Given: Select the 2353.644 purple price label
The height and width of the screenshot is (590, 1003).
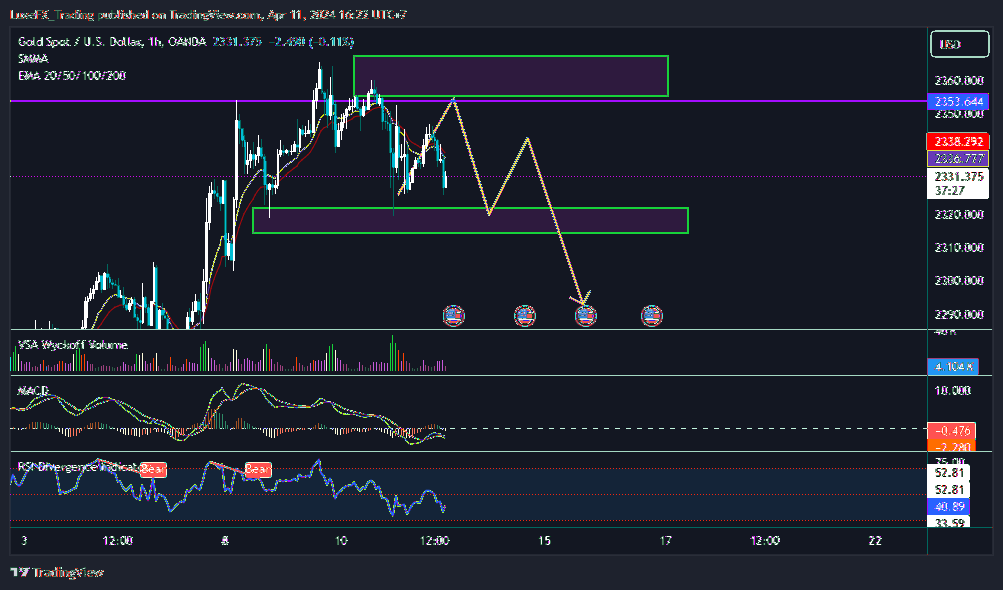Looking at the screenshot, I should [958, 102].
